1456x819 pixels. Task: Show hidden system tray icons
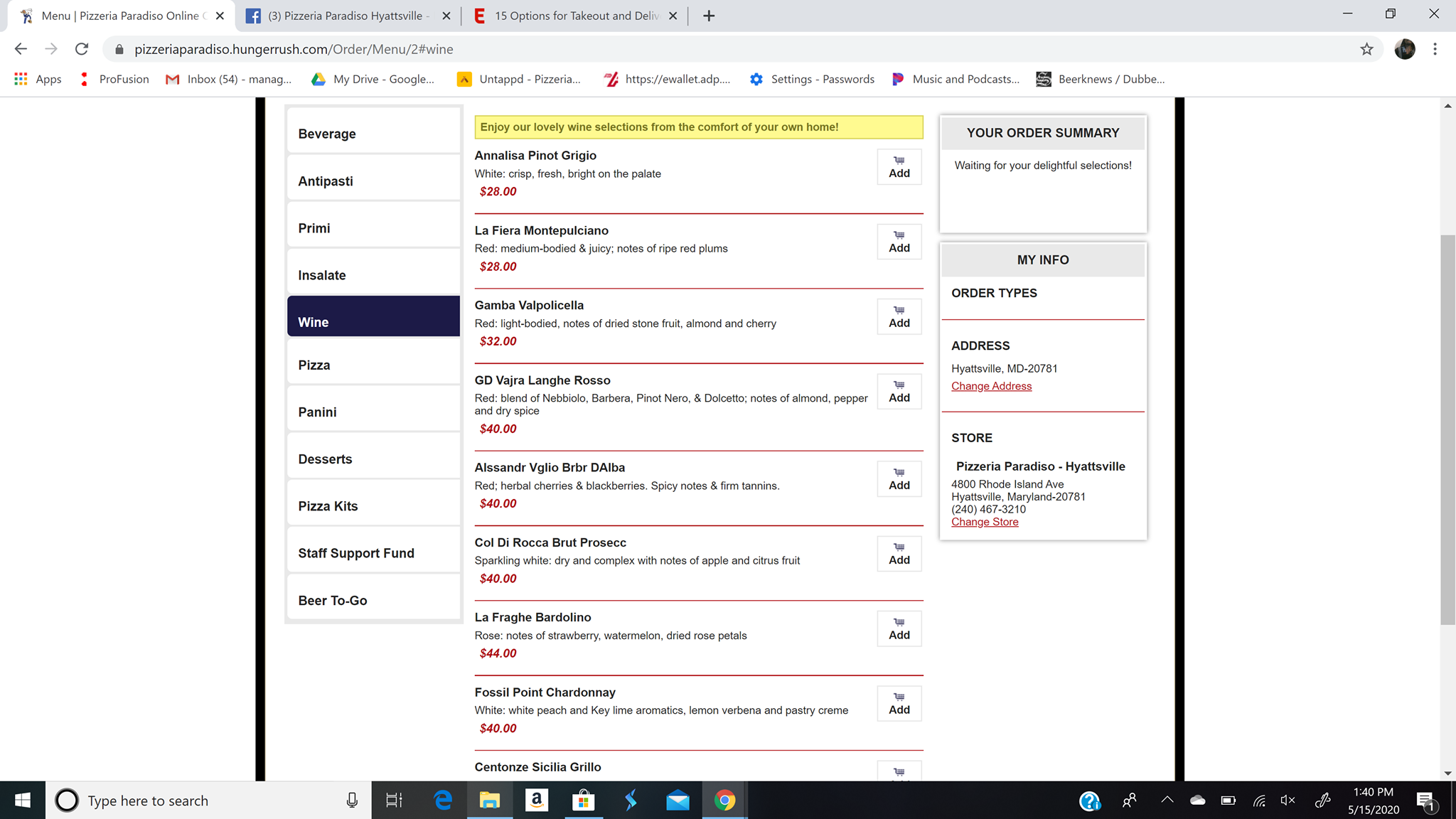pos(1167,801)
